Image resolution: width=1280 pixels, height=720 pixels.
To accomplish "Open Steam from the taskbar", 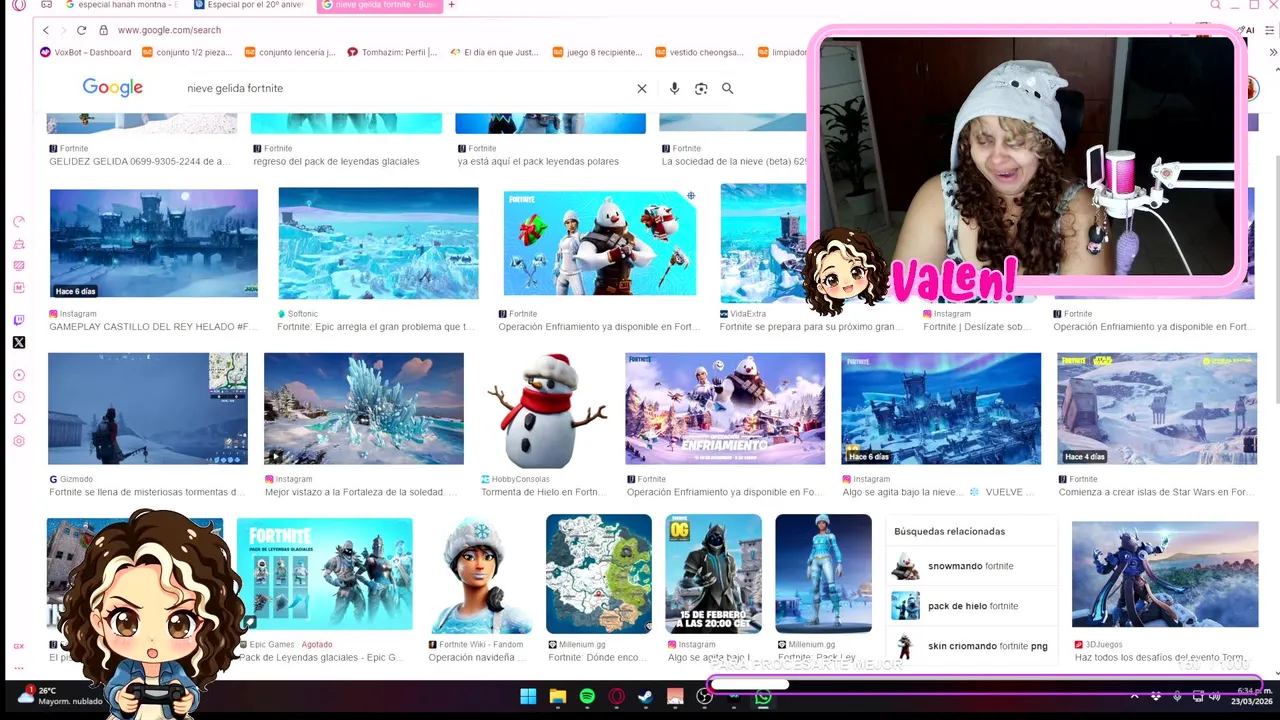I will tap(646, 697).
